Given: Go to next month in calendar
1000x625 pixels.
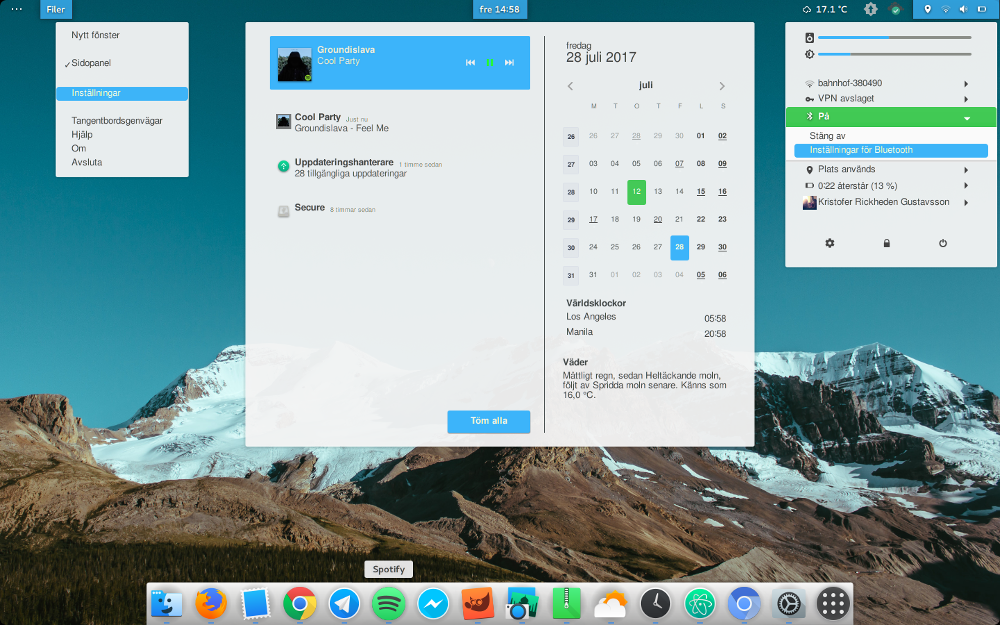Looking at the screenshot, I should tap(722, 86).
